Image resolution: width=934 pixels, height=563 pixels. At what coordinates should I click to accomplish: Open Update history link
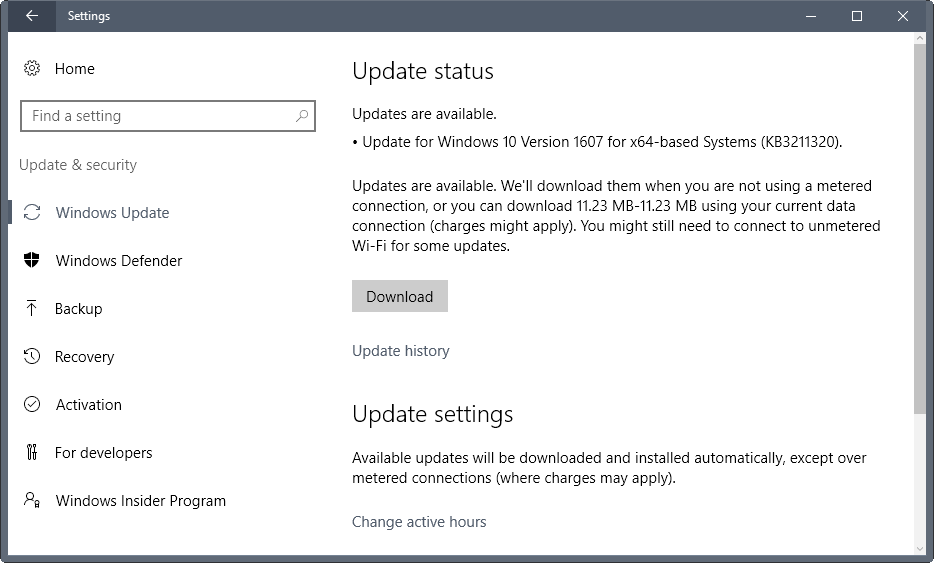(400, 351)
